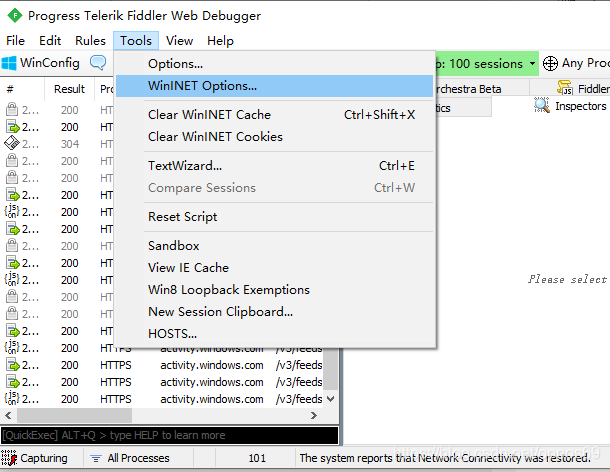Click the 304 session diamond icon

12,143
